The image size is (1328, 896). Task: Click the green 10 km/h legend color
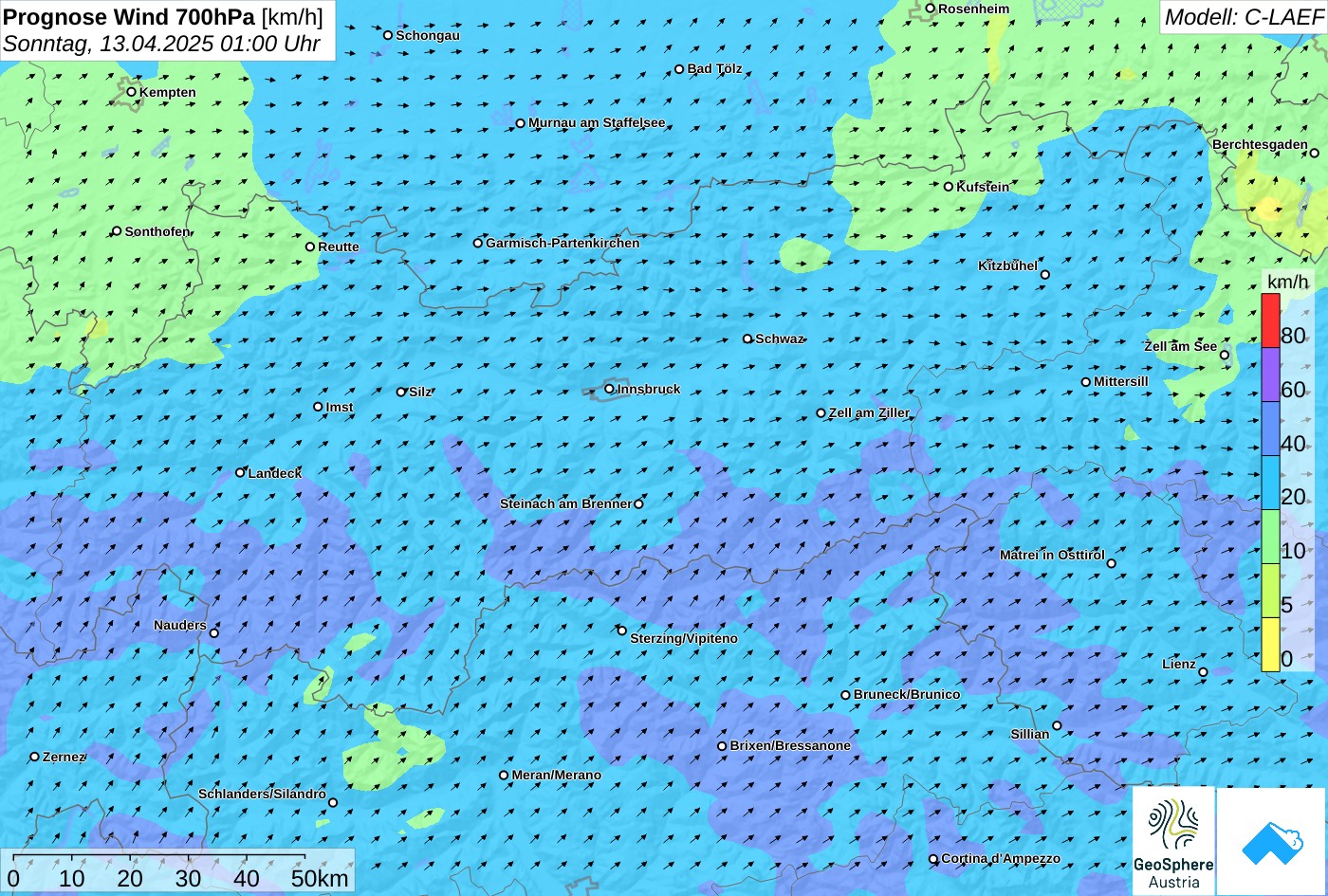[x=1270, y=537]
